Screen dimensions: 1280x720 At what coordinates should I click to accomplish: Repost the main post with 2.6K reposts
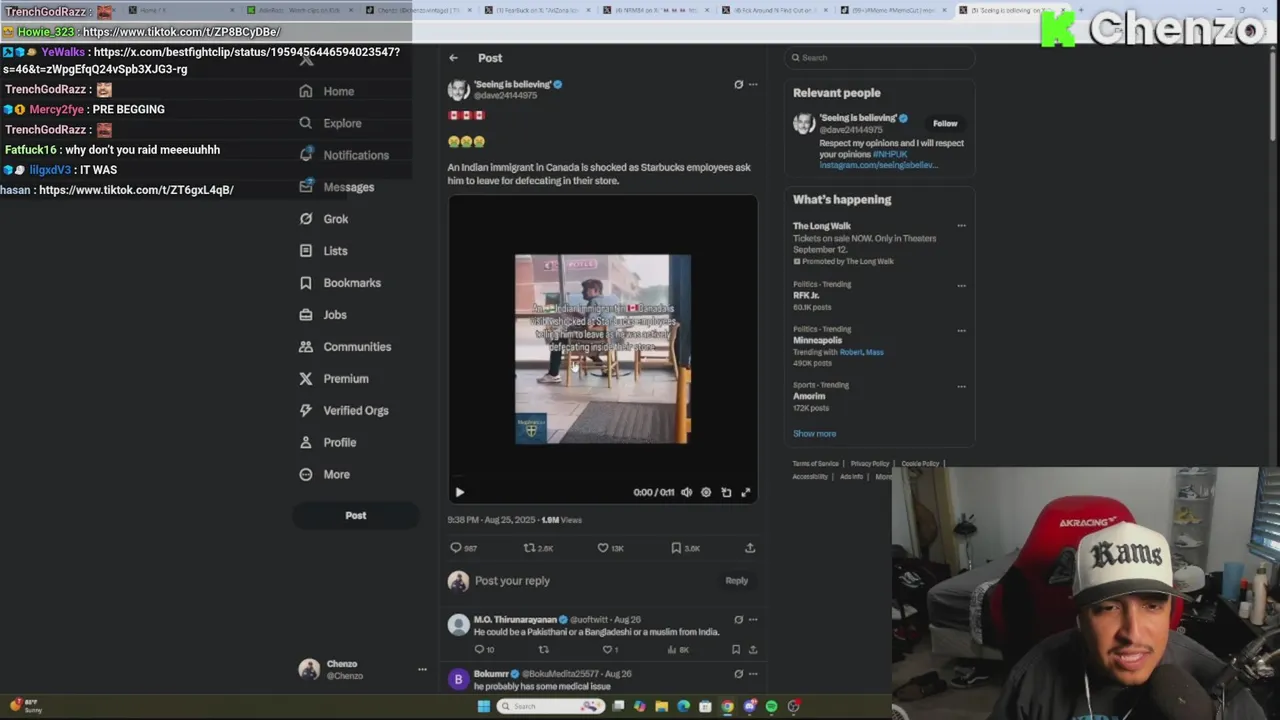pyautogui.click(x=530, y=548)
